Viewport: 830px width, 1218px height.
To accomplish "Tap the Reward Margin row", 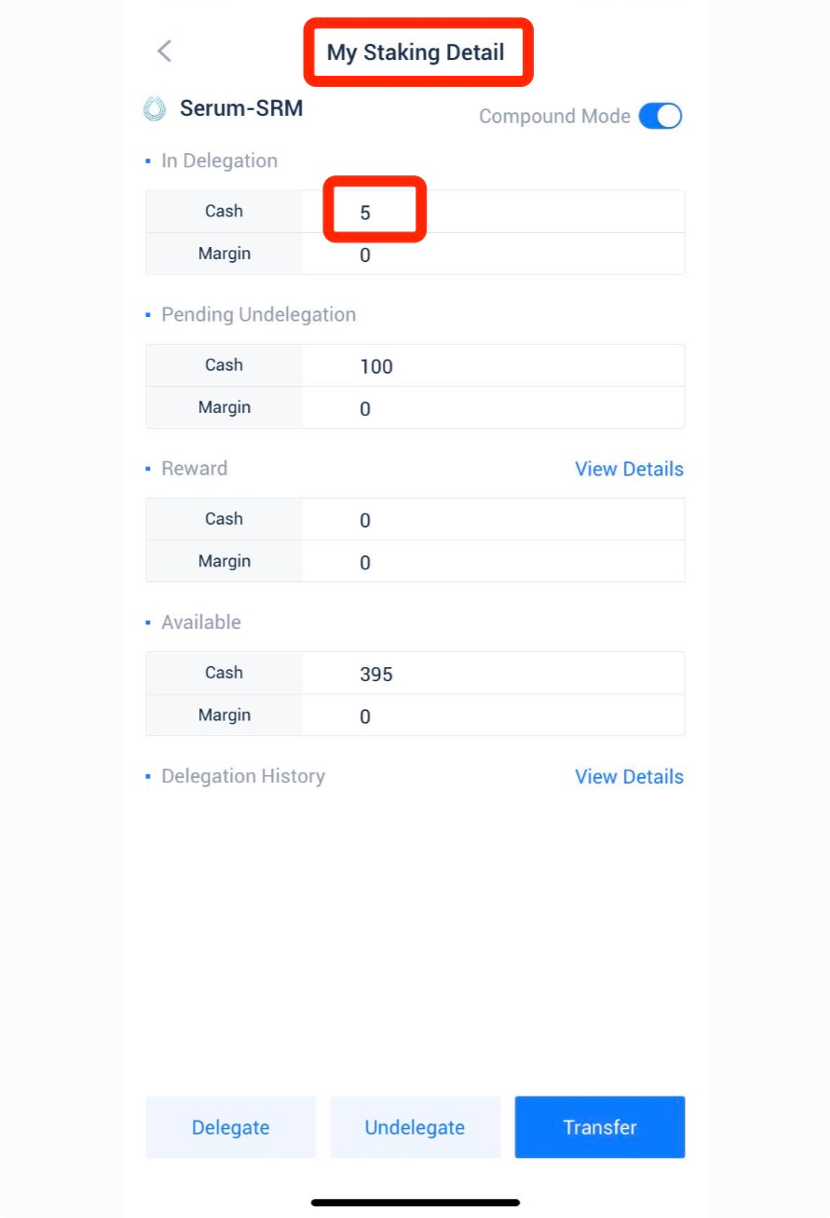I will tap(414, 562).
